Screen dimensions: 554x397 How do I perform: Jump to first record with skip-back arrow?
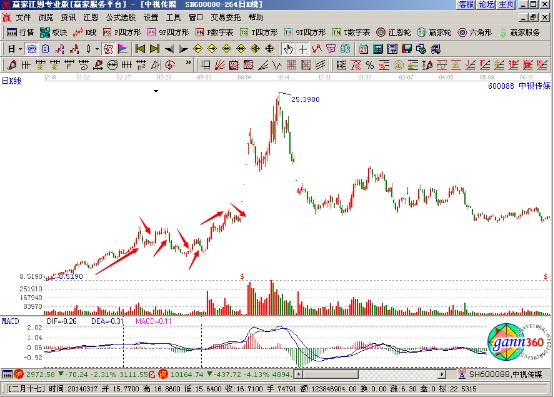coord(140,49)
